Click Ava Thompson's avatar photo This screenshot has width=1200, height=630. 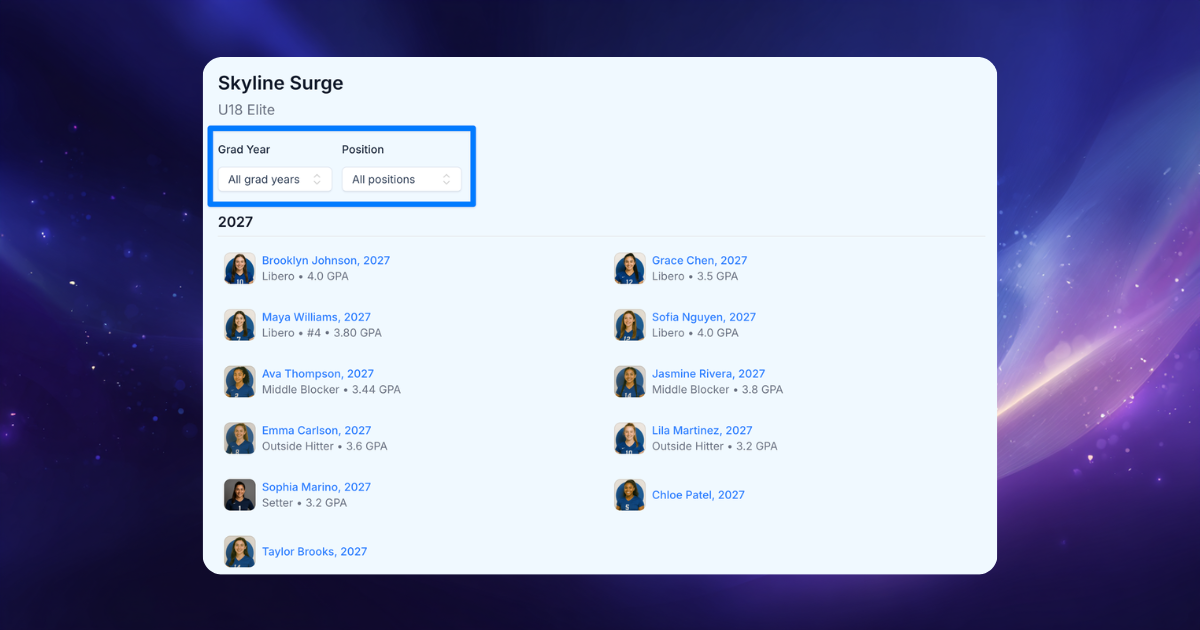pyautogui.click(x=240, y=382)
